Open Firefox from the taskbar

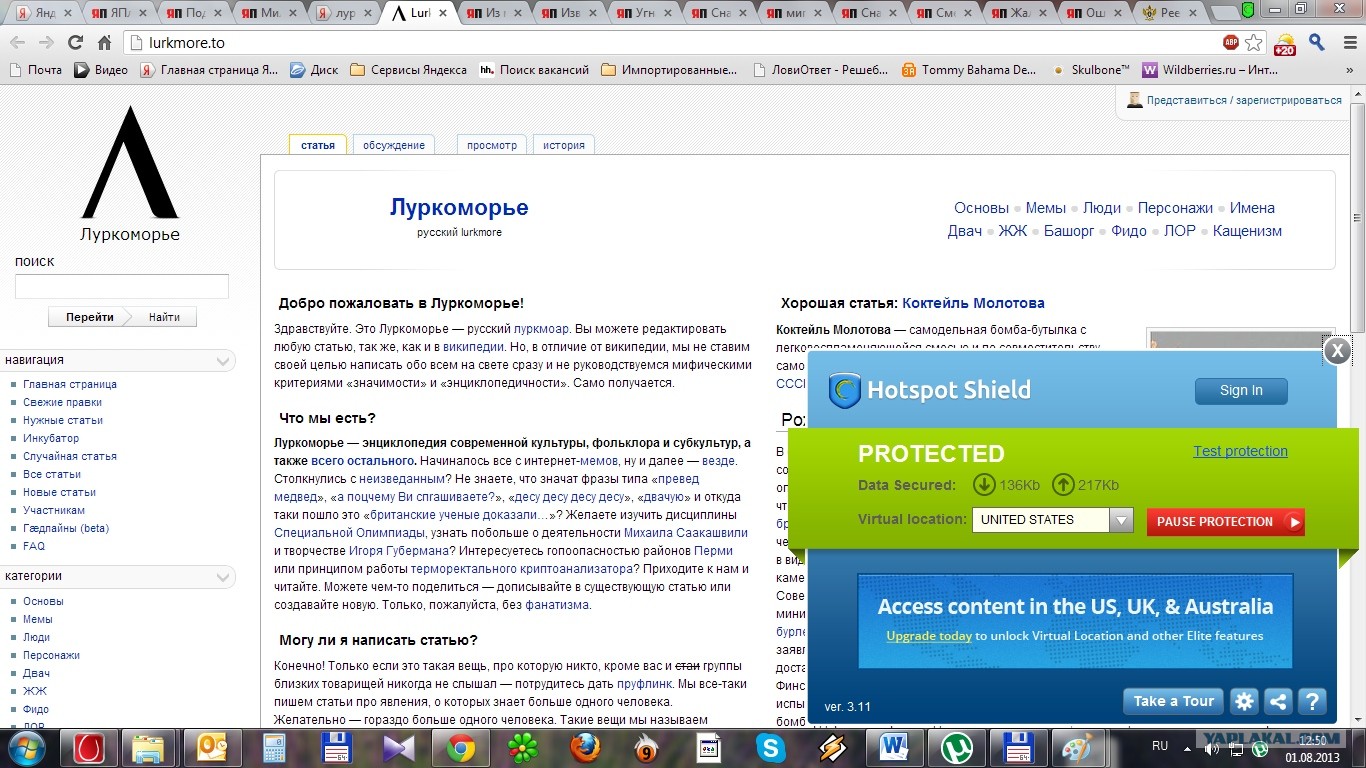pos(586,748)
